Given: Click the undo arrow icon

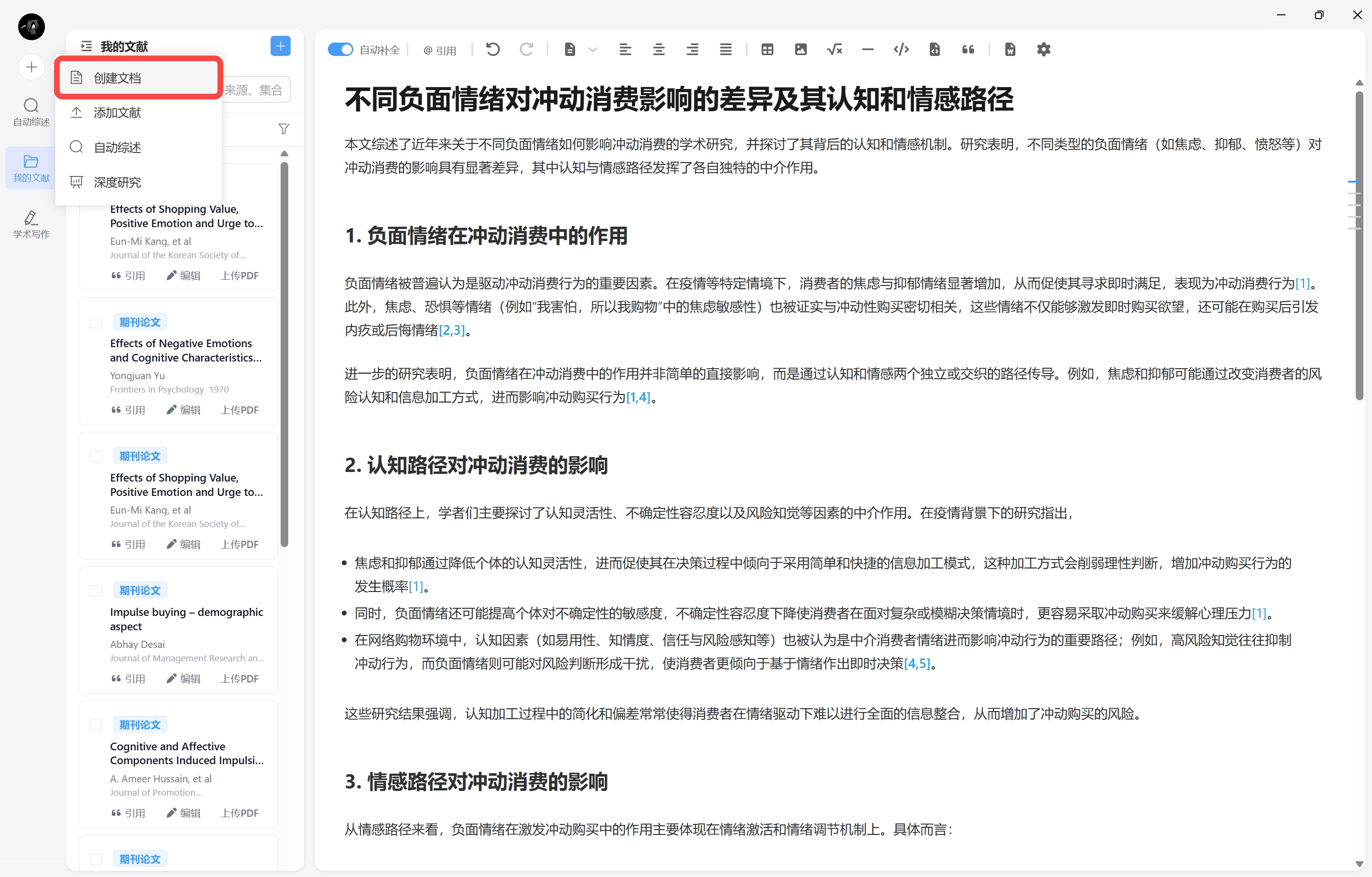Looking at the screenshot, I should tap(493, 50).
